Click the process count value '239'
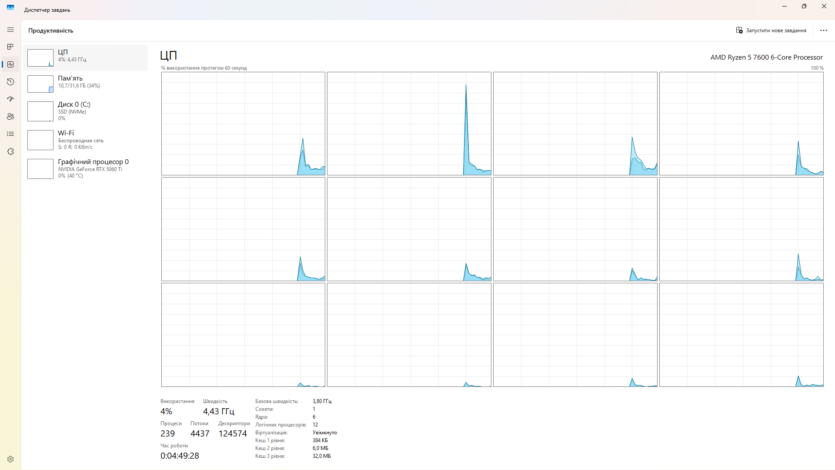The width and height of the screenshot is (835, 470). pyautogui.click(x=168, y=433)
